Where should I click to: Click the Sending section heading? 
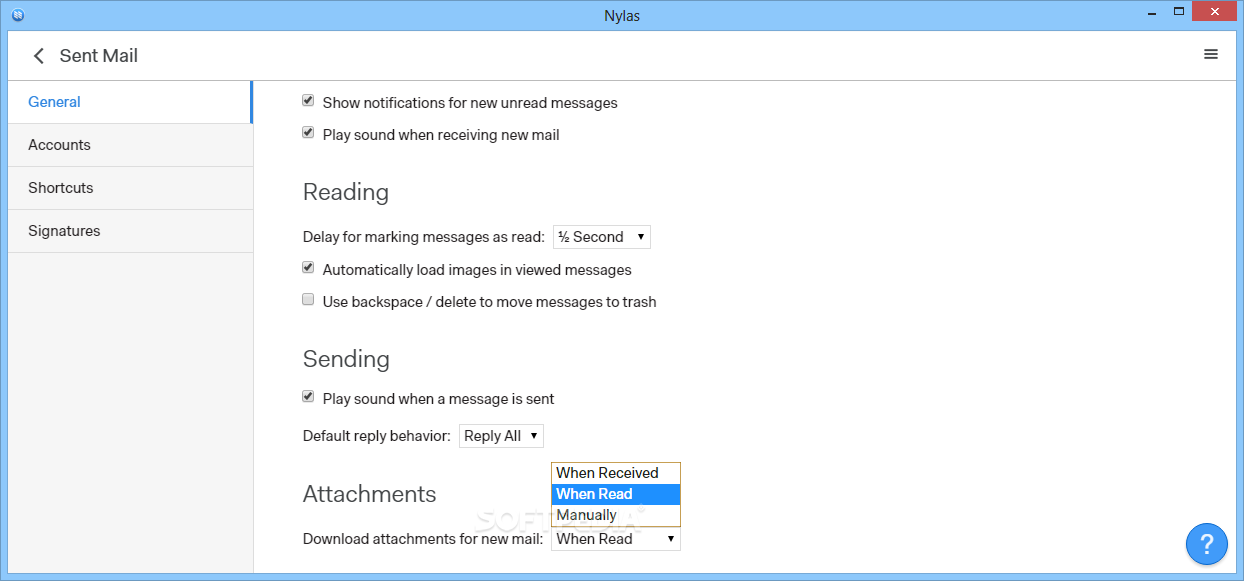(346, 359)
